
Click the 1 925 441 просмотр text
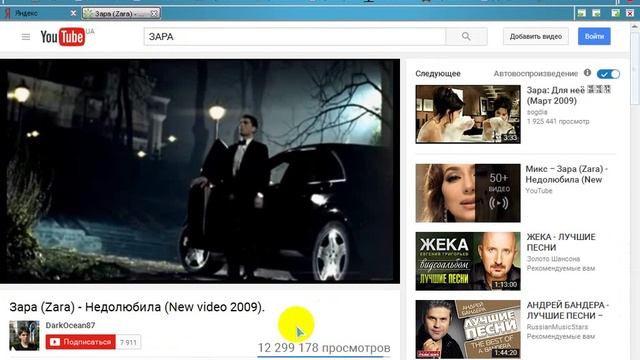point(558,121)
